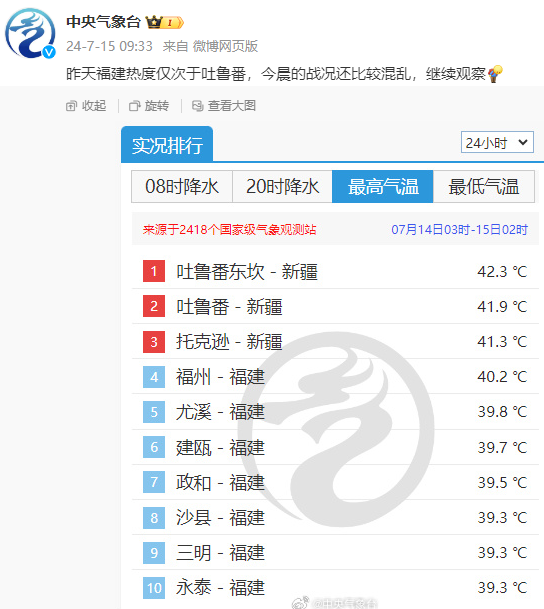This screenshot has height=609, width=544.
Task: Click the 微博网页版 source link
Action: click(225, 46)
